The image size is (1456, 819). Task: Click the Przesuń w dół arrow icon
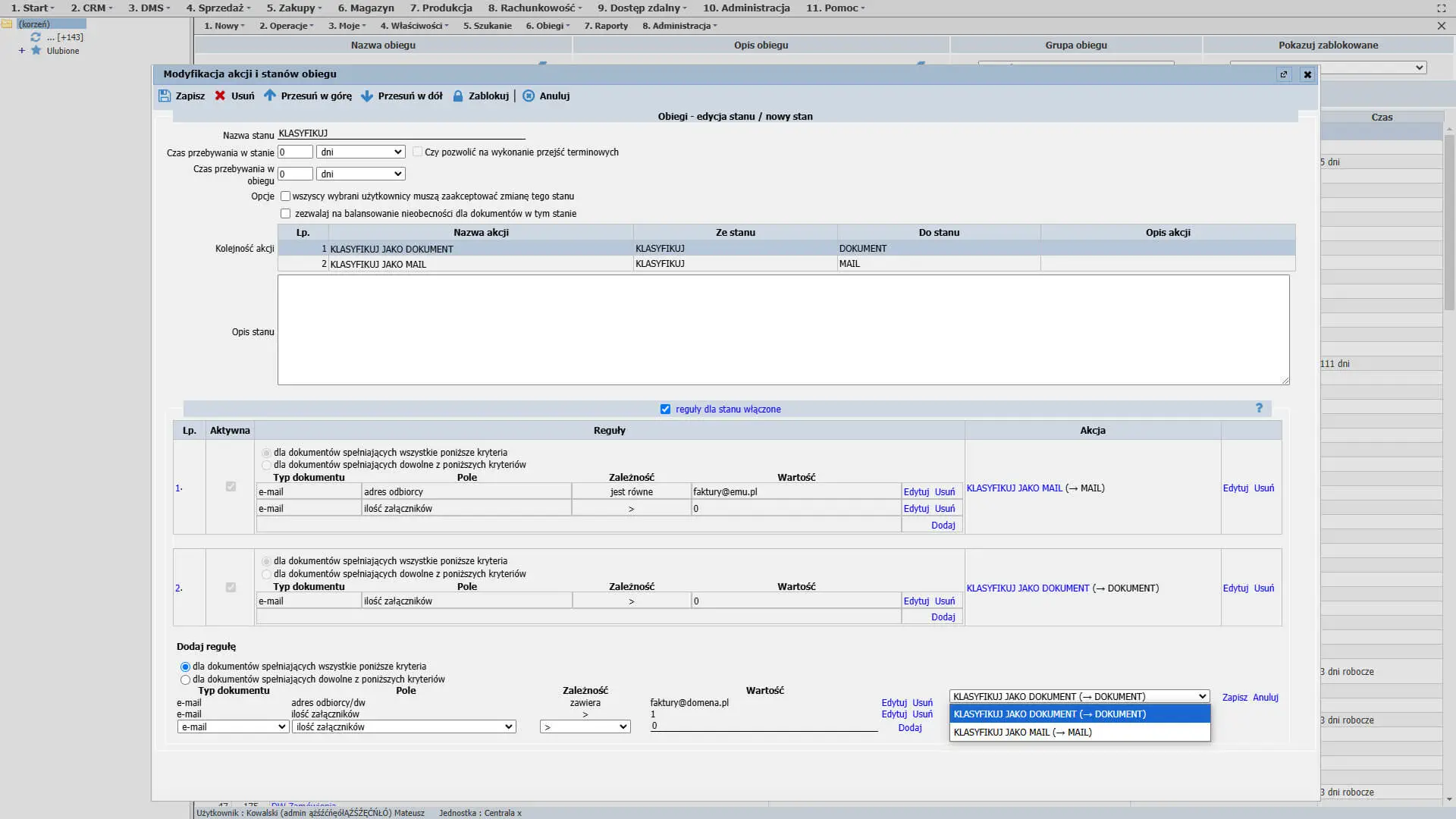[367, 96]
